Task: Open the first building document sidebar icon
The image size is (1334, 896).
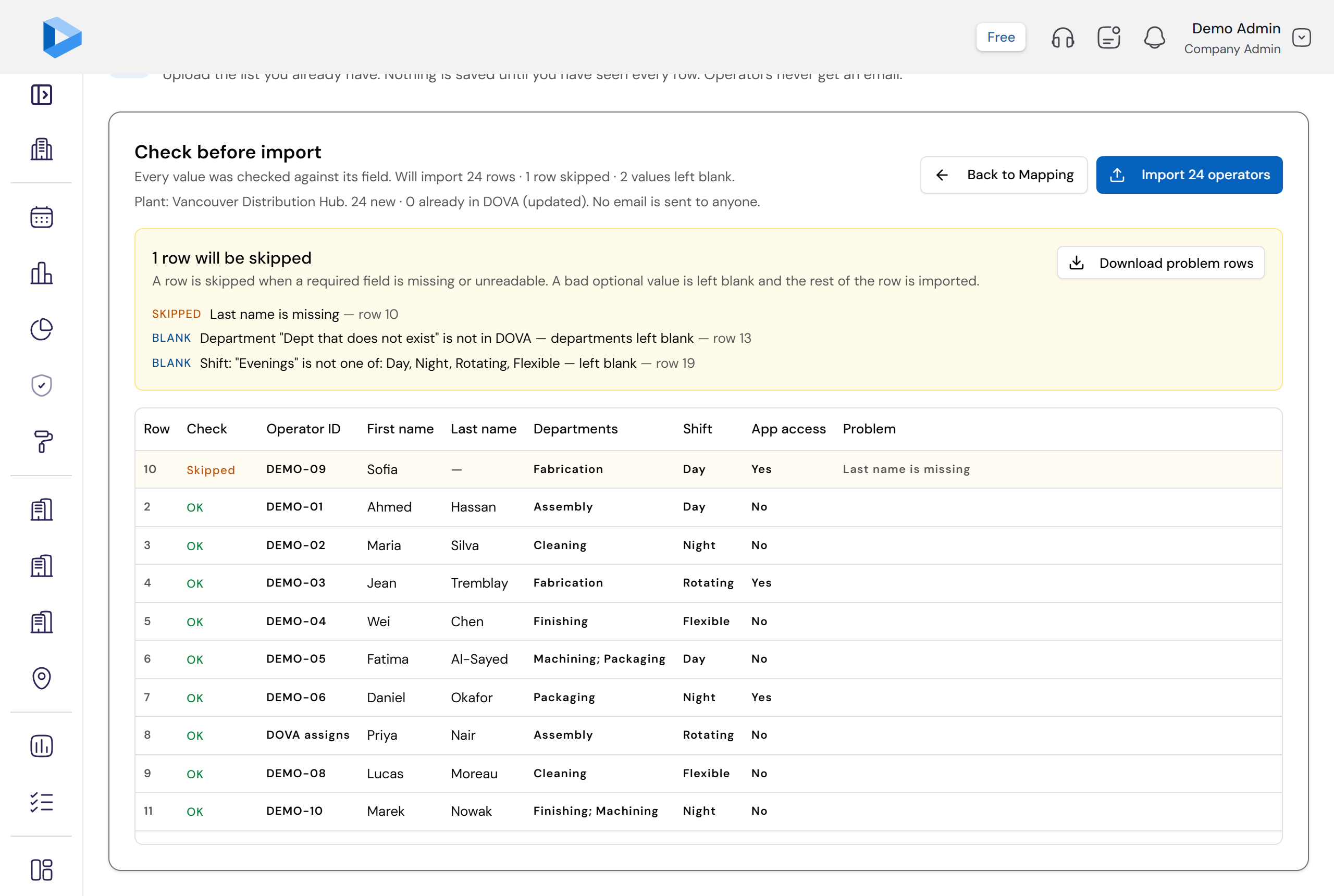Action: click(41, 509)
